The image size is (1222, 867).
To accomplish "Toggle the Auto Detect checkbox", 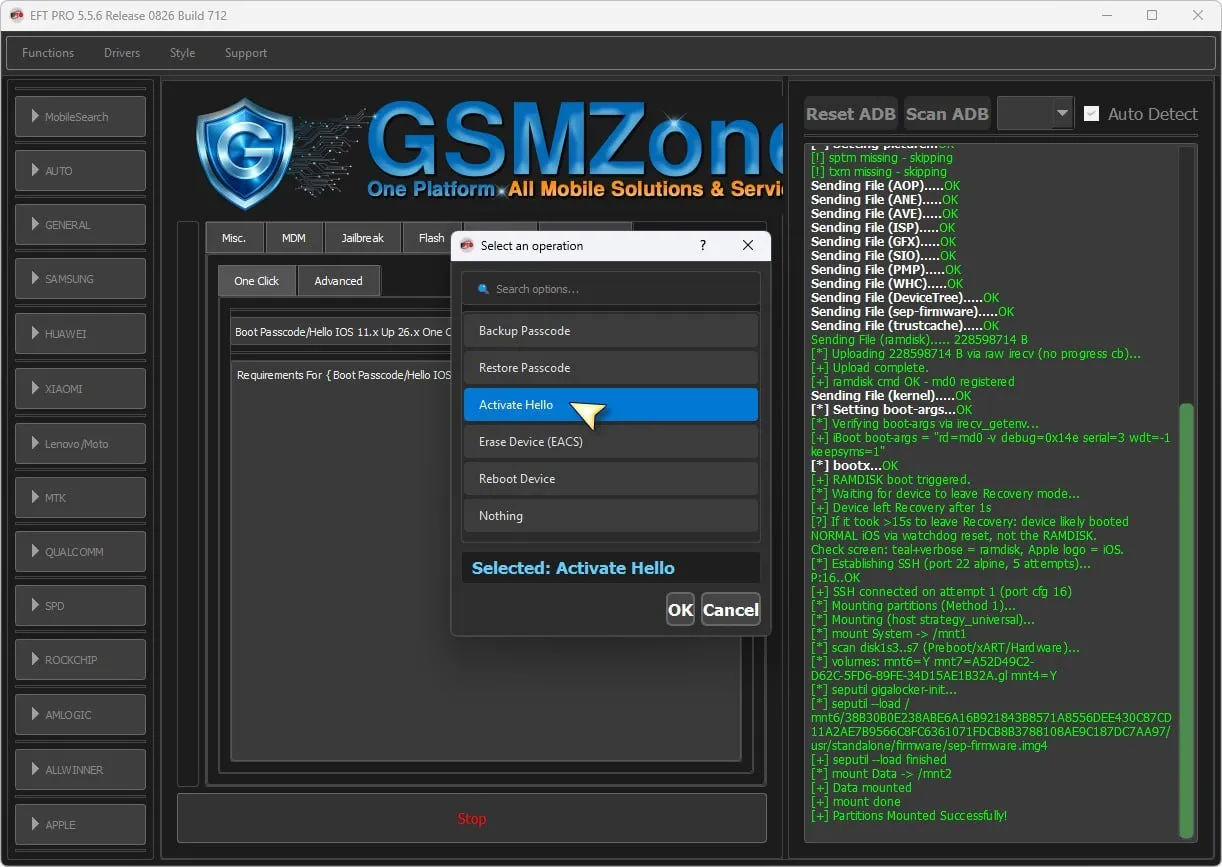I will tap(1092, 114).
